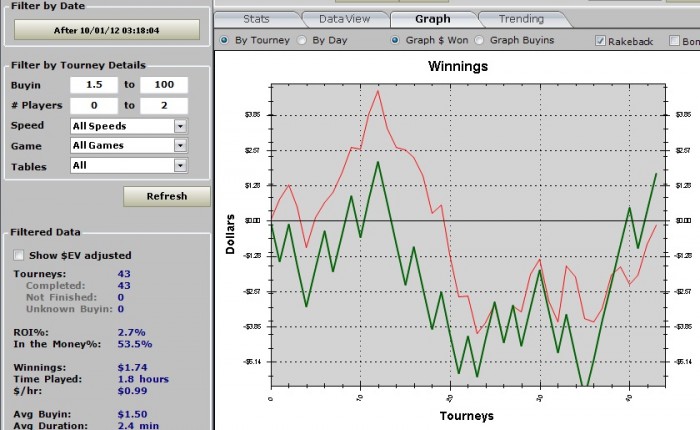This screenshot has width=700, height=430.
Task: Click the minimum # Players field
Action: tap(94, 106)
